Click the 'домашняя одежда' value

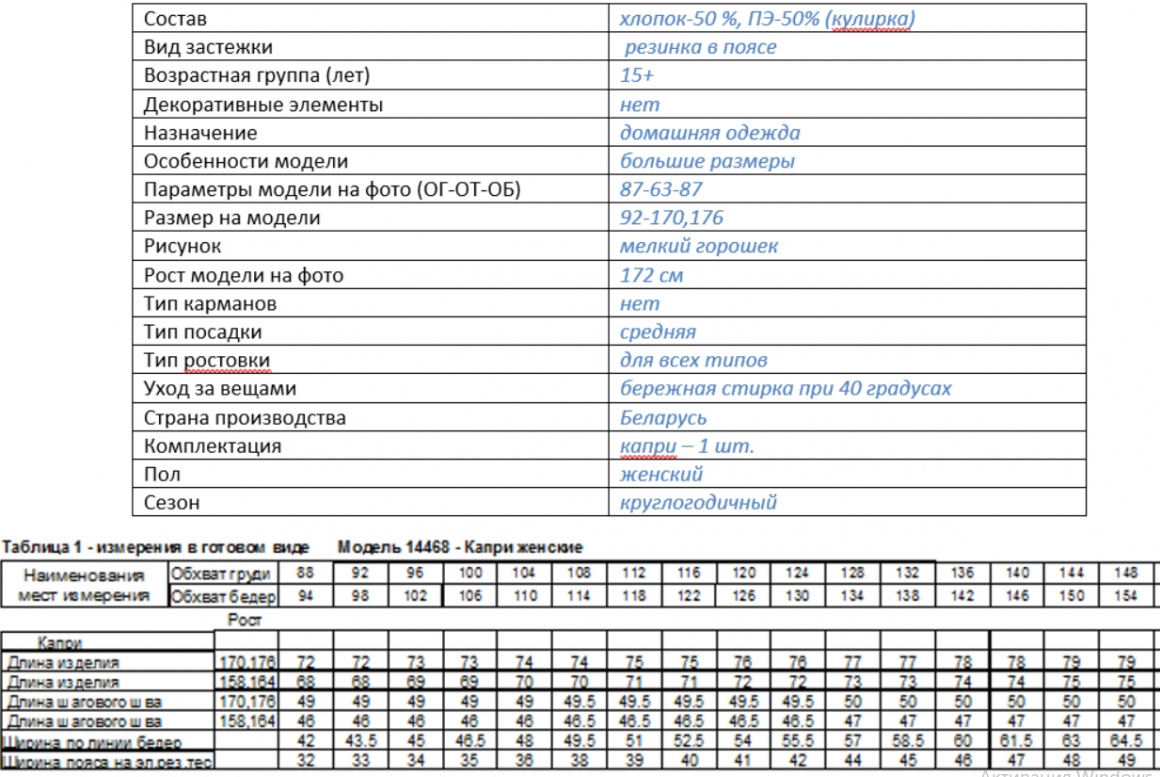coord(709,133)
